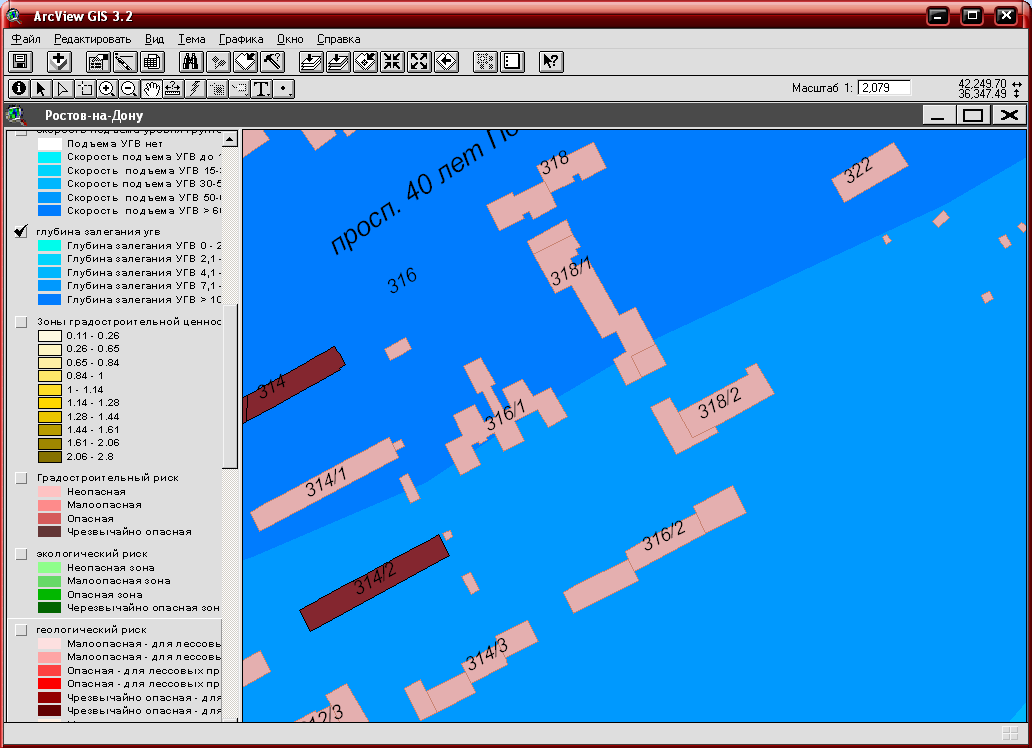The image size is (1032, 748).
Task: Open the Legend Editor icon
Action: pos(125,62)
